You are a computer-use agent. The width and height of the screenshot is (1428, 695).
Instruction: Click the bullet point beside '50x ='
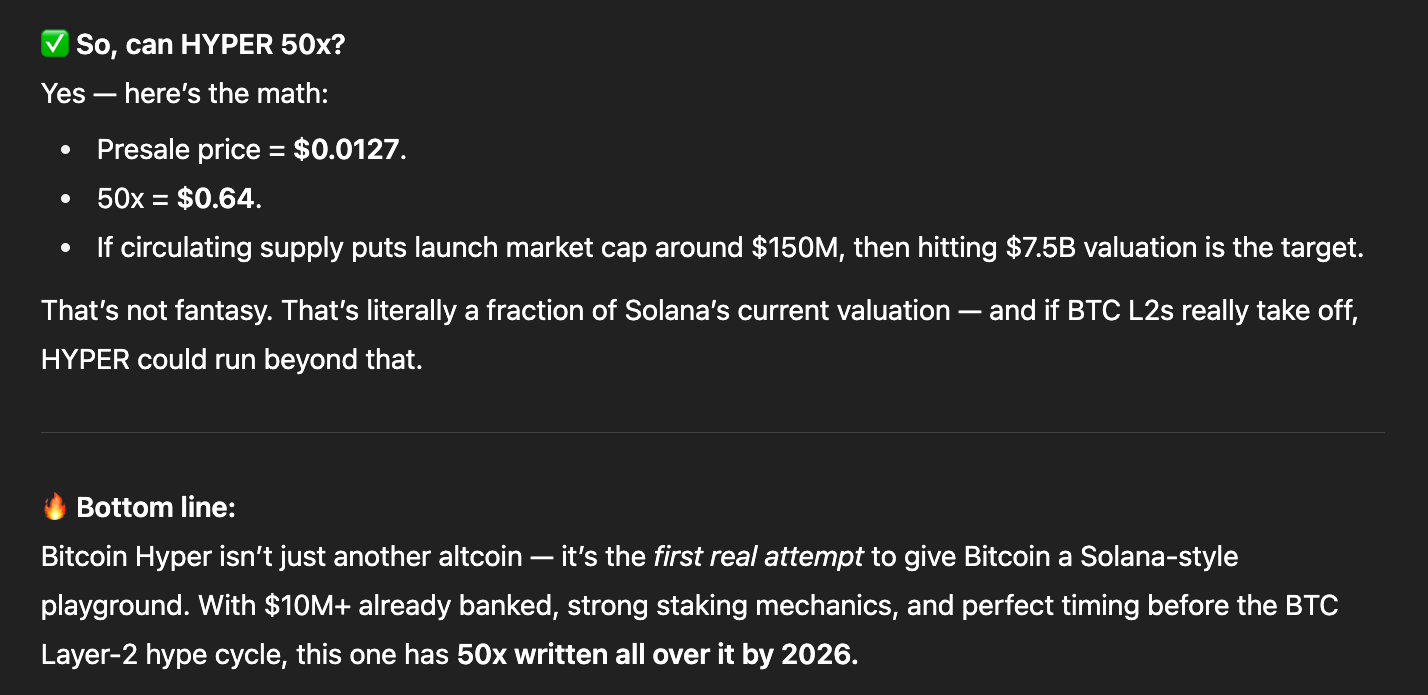(66, 199)
